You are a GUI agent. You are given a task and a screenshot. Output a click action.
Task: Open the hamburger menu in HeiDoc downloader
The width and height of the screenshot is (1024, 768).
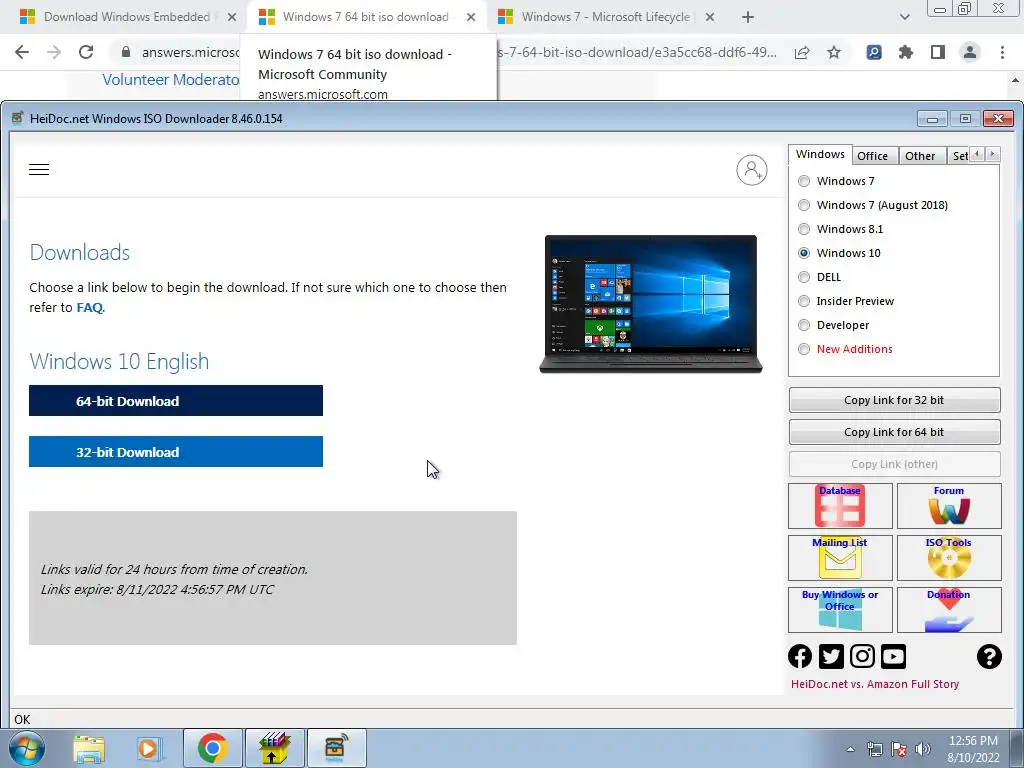pyautogui.click(x=39, y=170)
